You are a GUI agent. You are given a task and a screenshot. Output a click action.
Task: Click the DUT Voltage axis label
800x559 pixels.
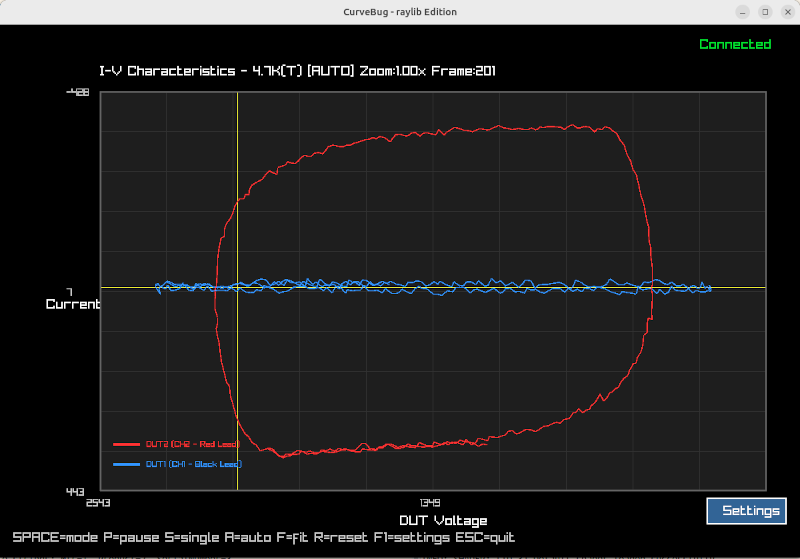click(x=443, y=520)
